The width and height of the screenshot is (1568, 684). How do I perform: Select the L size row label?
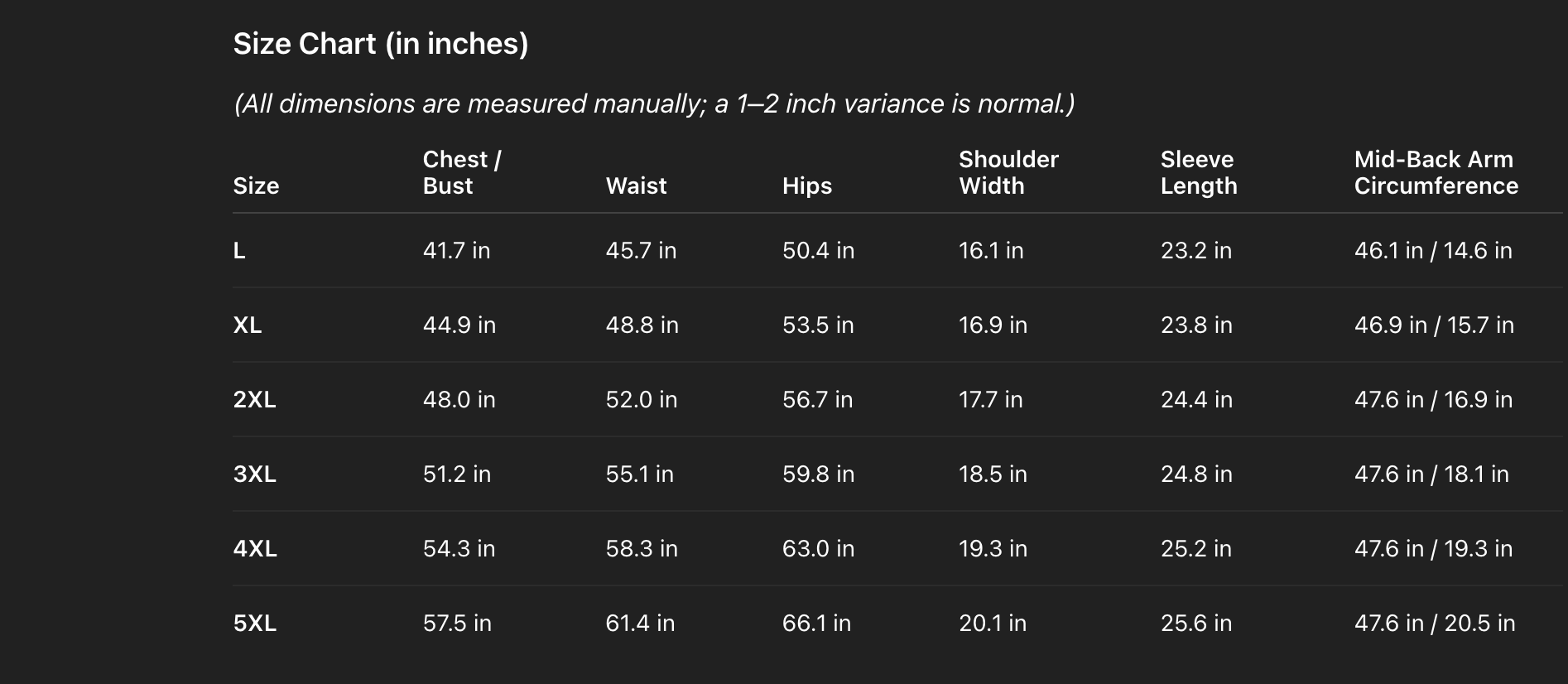tap(239, 250)
